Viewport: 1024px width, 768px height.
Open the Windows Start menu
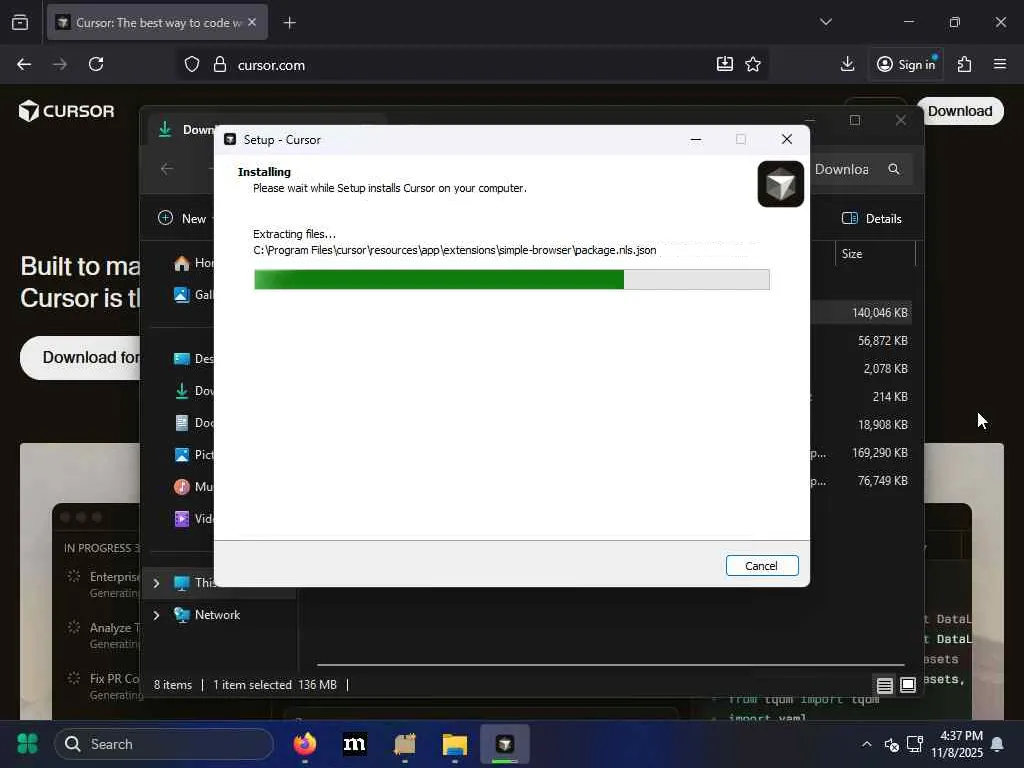pos(27,744)
